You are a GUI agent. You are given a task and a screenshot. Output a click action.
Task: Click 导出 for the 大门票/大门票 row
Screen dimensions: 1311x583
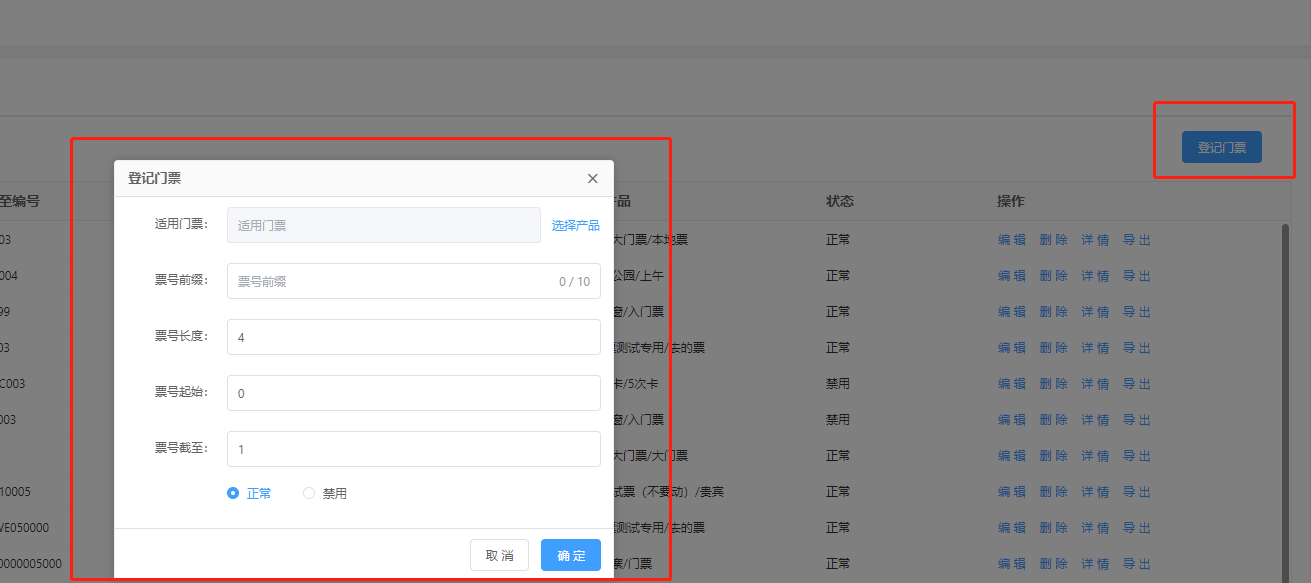1137,456
